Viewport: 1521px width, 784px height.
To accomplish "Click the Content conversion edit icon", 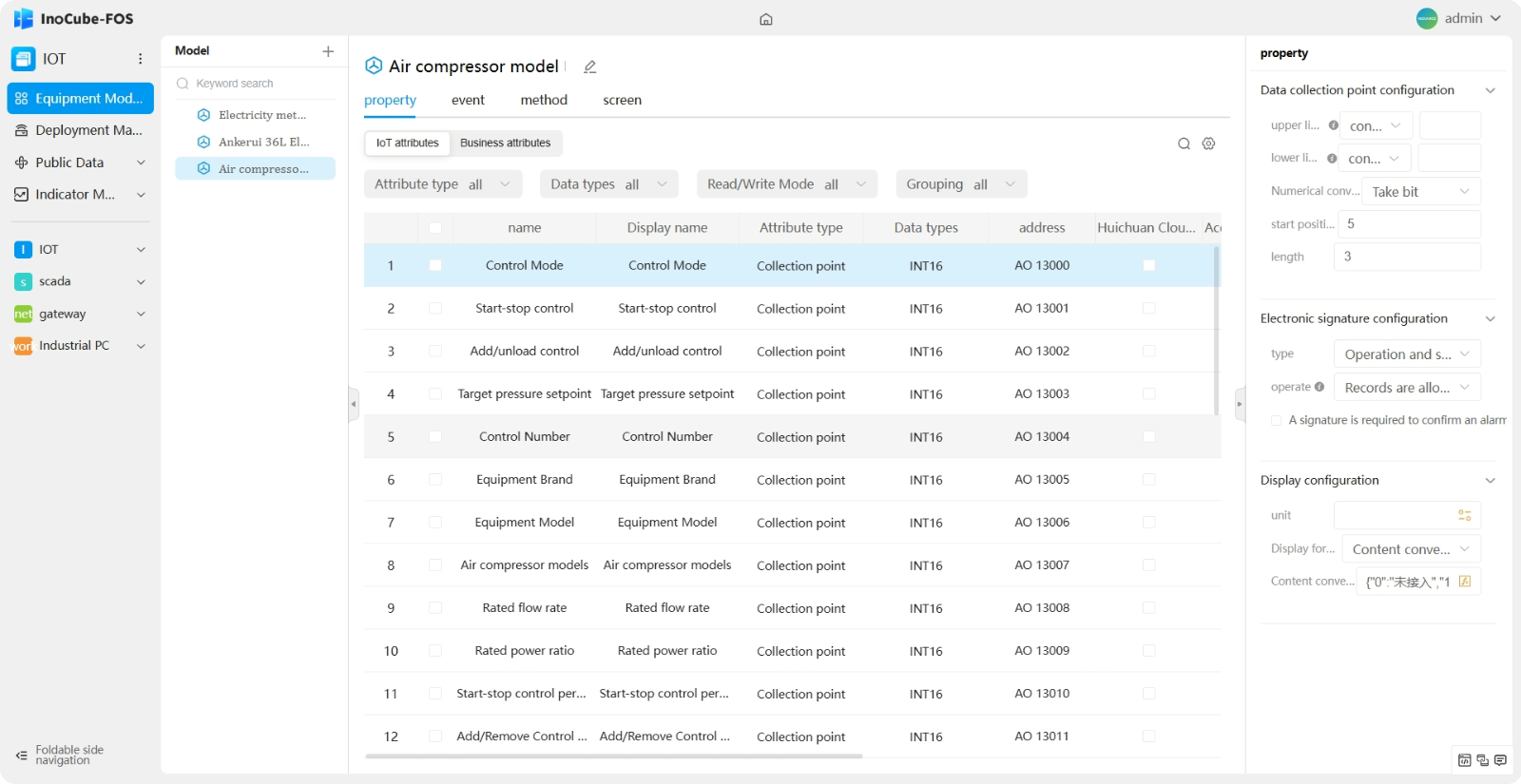I will pyautogui.click(x=1464, y=582).
